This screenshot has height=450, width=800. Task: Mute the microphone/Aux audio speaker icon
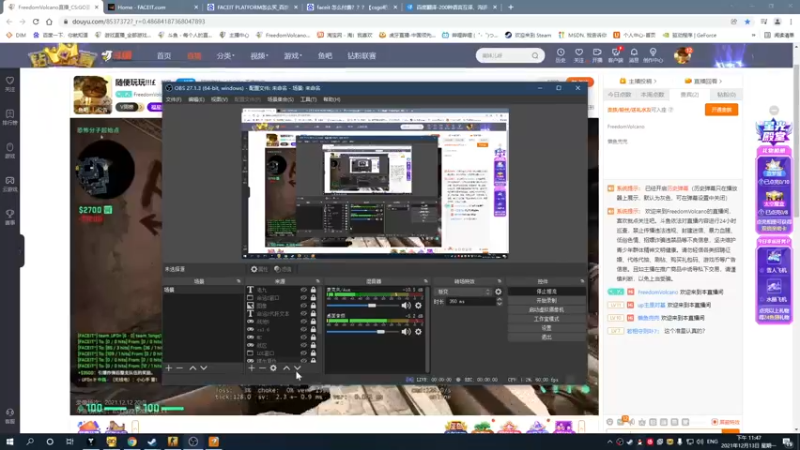[406, 306]
